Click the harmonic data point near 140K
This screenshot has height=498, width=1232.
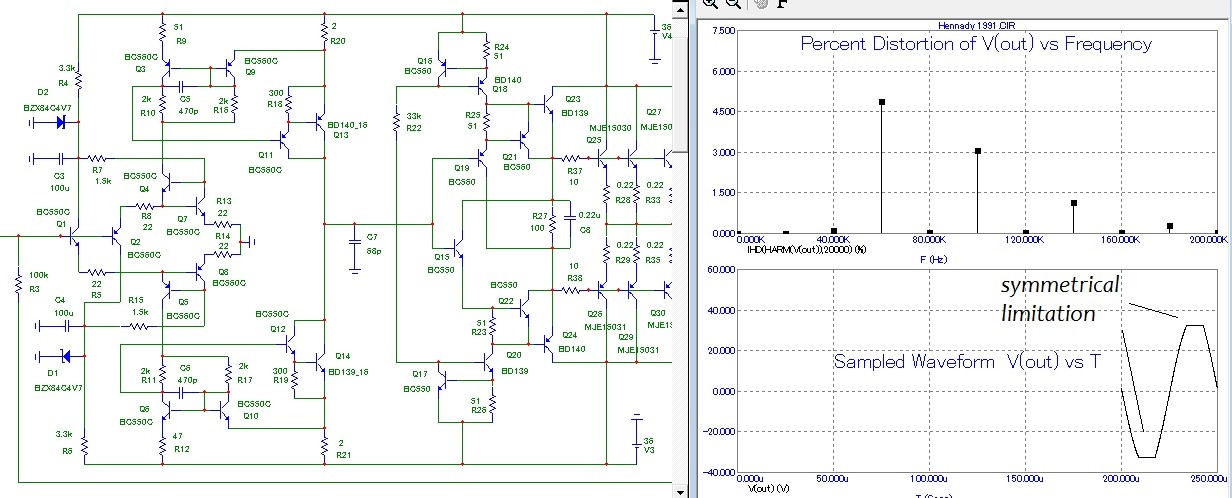click(x=1073, y=203)
